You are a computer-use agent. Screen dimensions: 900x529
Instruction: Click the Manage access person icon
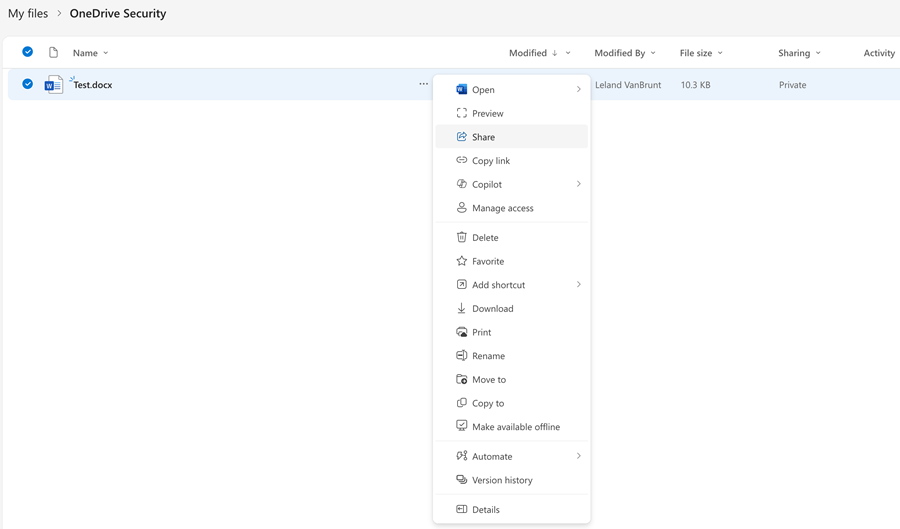(461, 208)
